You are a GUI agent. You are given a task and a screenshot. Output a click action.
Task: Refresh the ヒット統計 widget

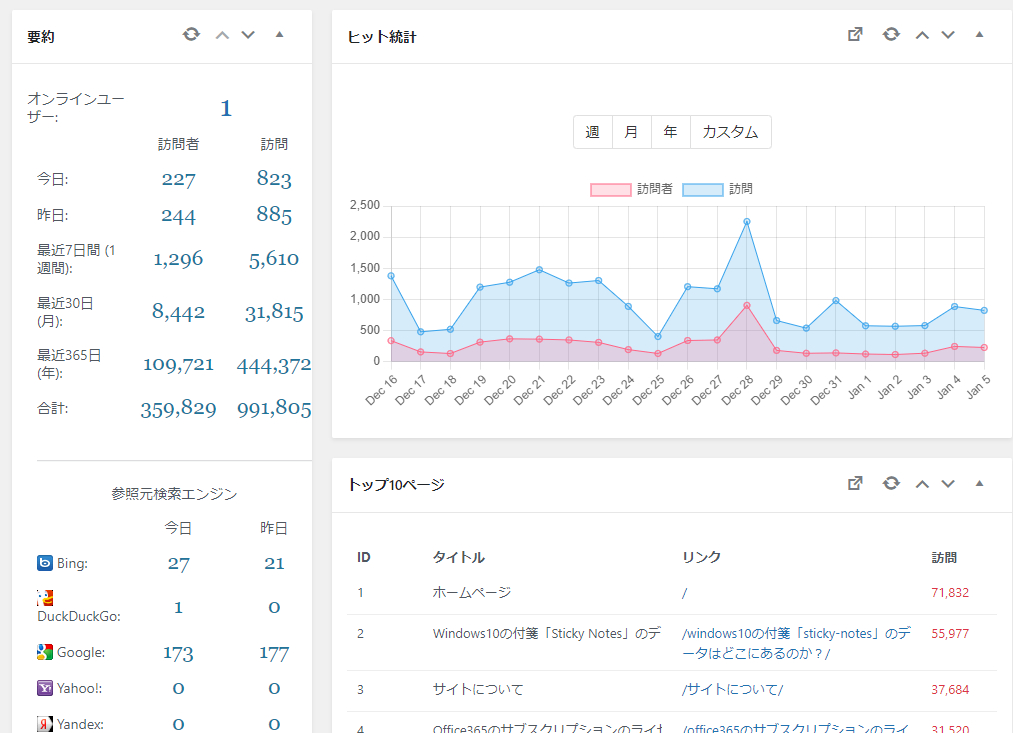892,34
